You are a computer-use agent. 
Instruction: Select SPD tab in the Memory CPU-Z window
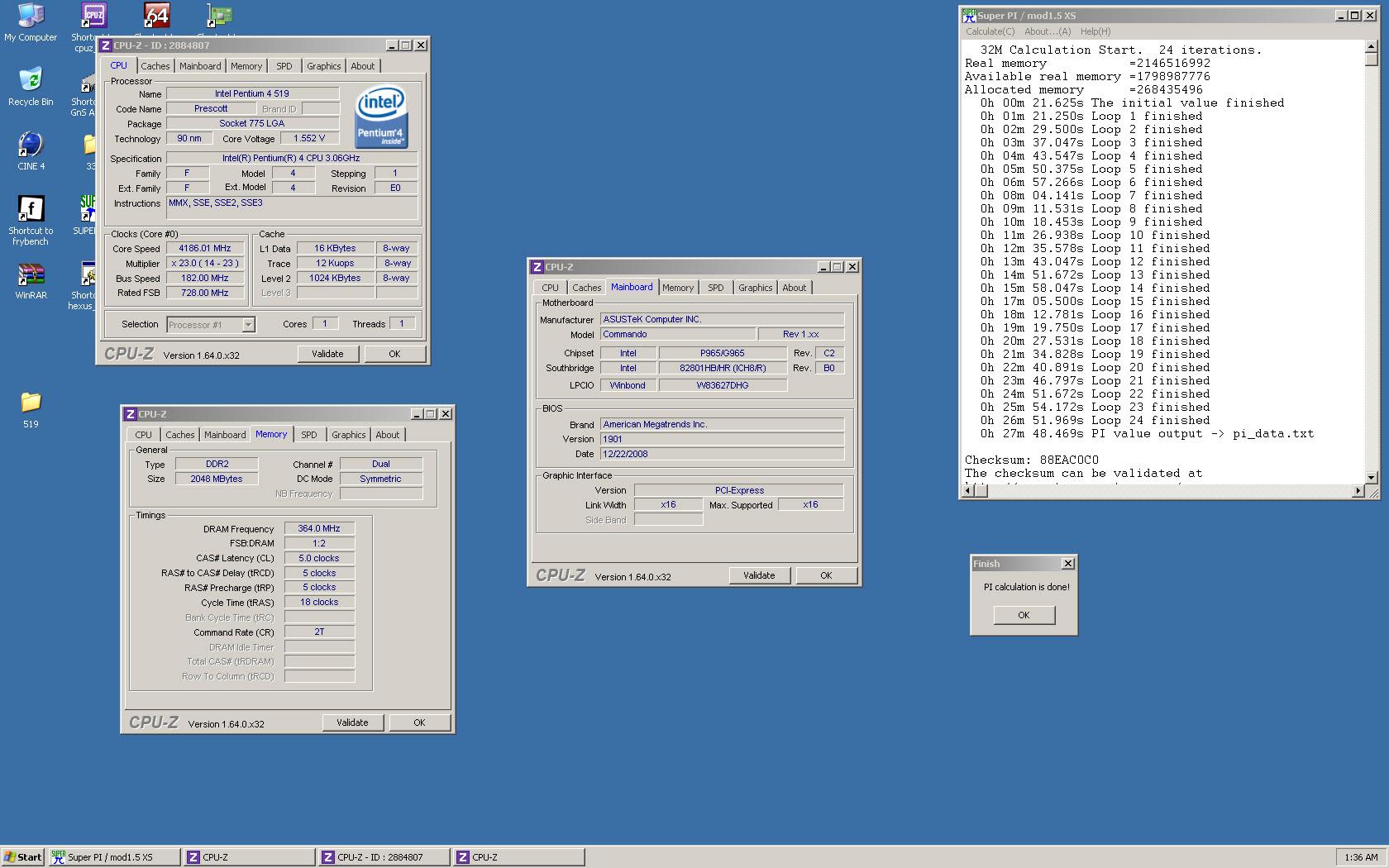[x=309, y=435]
